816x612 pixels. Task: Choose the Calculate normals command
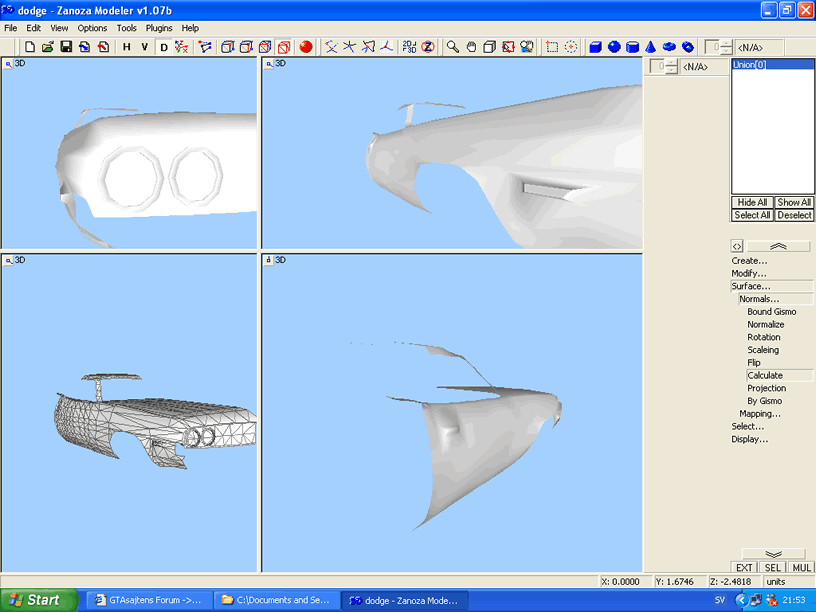click(779, 375)
